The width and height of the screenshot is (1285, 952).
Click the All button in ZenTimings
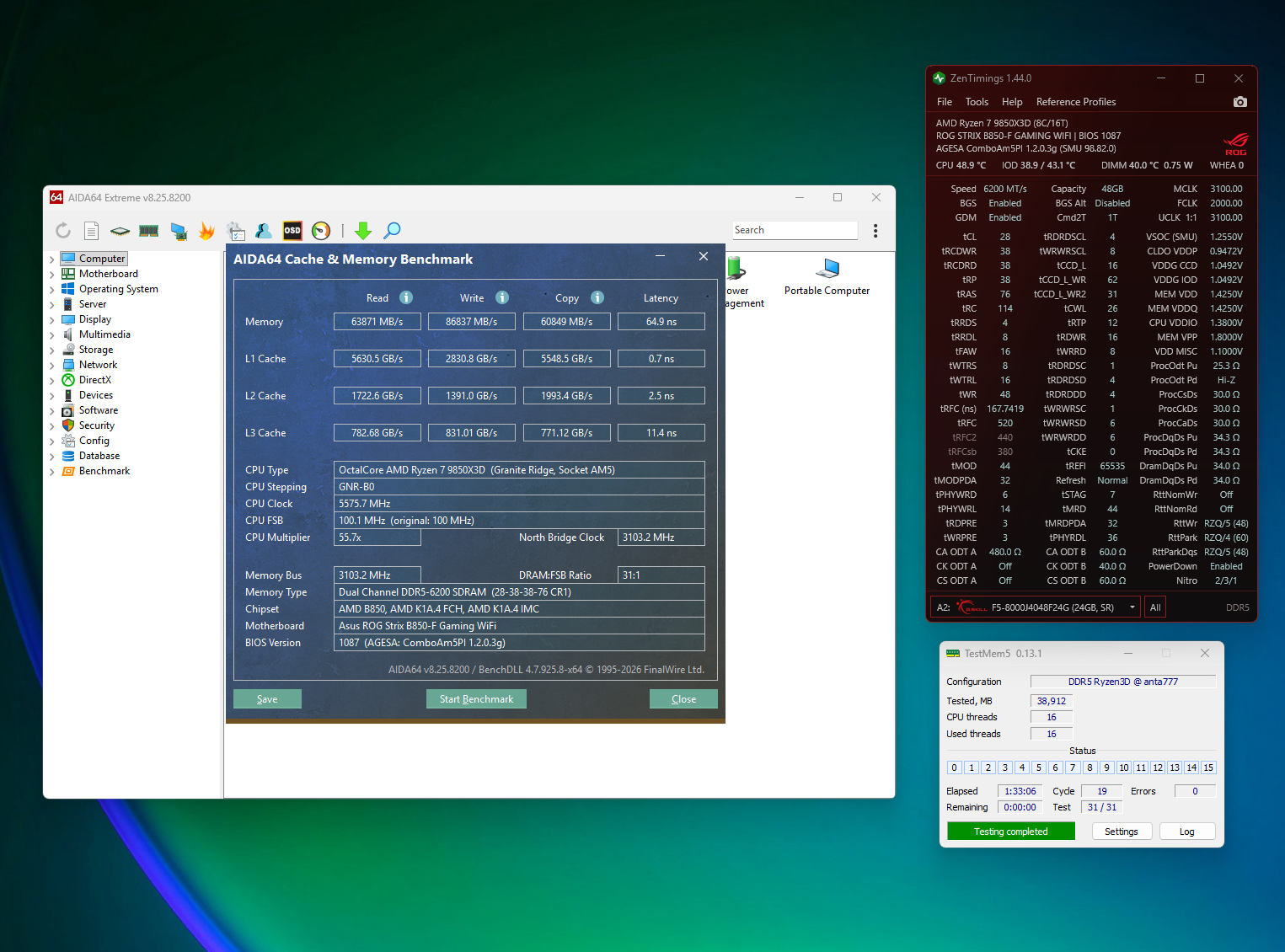(1155, 607)
